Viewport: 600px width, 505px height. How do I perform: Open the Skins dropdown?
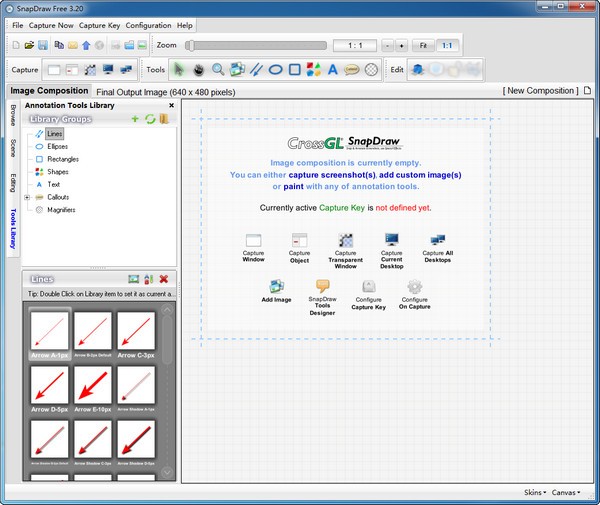(x=535, y=493)
